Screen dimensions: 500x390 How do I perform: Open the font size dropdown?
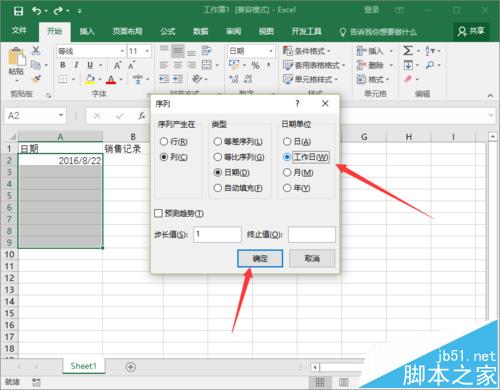(x=147, y=51)
